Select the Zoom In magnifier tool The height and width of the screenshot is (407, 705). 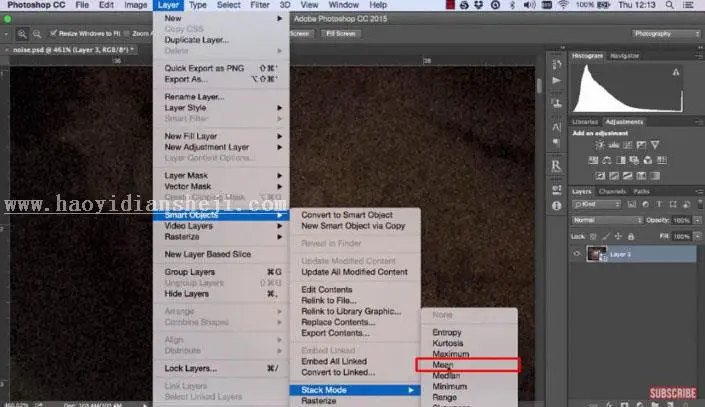(x=21, y=34)
